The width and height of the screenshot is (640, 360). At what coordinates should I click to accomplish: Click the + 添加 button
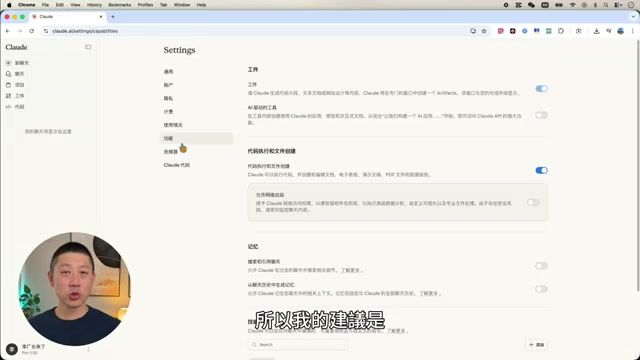point(537,344)
